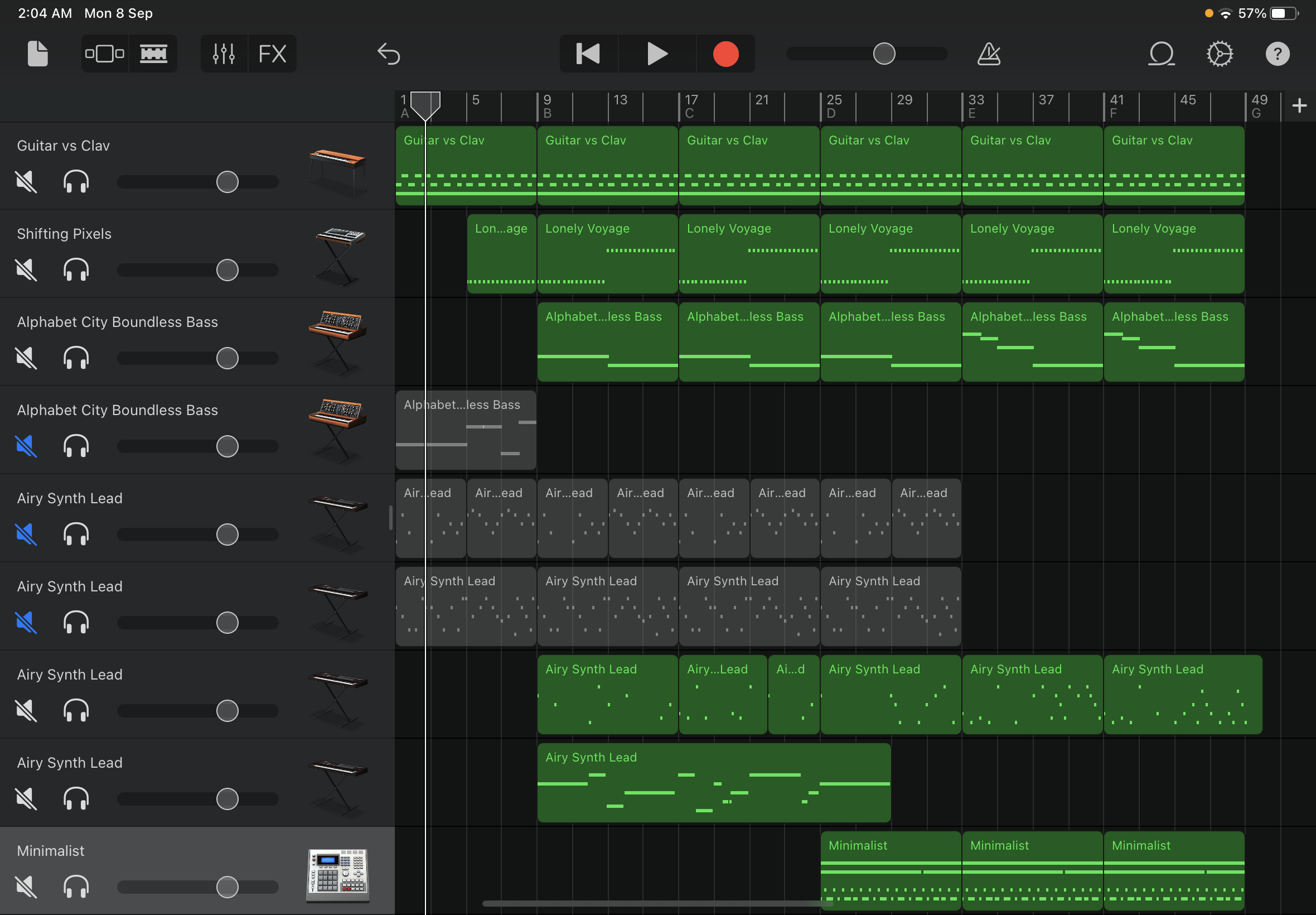Open the loop browser icon
Viewport: 1316px width, 915px height.
1162,54
